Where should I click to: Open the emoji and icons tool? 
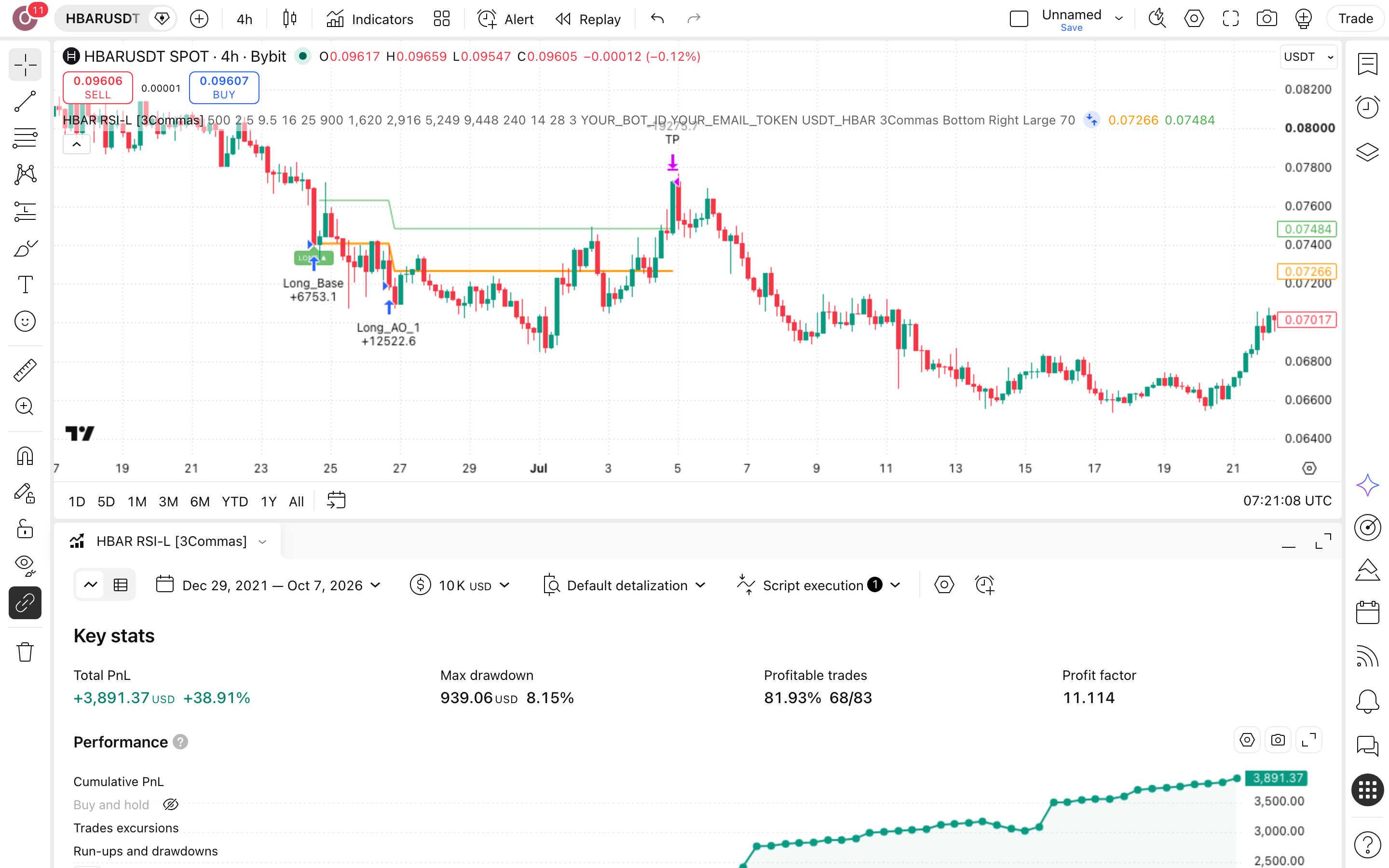click(x=25, y=322)
